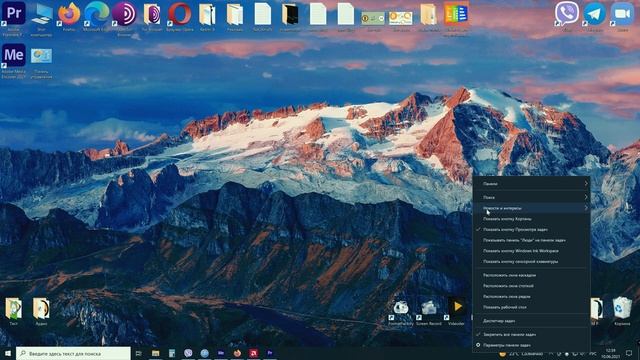Choose 'Показать рабочий стол' in context menu
Image resolution: width=640 pixels, height=360 pixels.
[531, 307]
